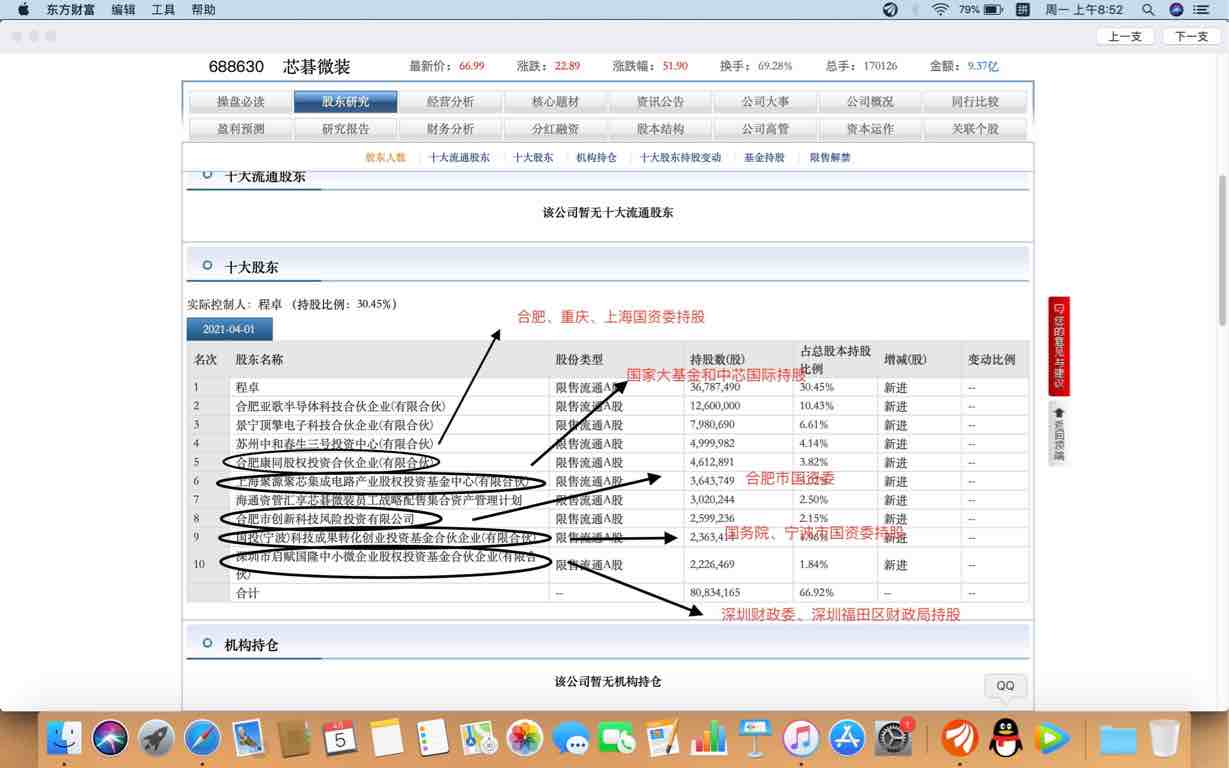This screenshot has height=768, width=1229.
Task: Open the 关联个股 tab
Action: 975,129
